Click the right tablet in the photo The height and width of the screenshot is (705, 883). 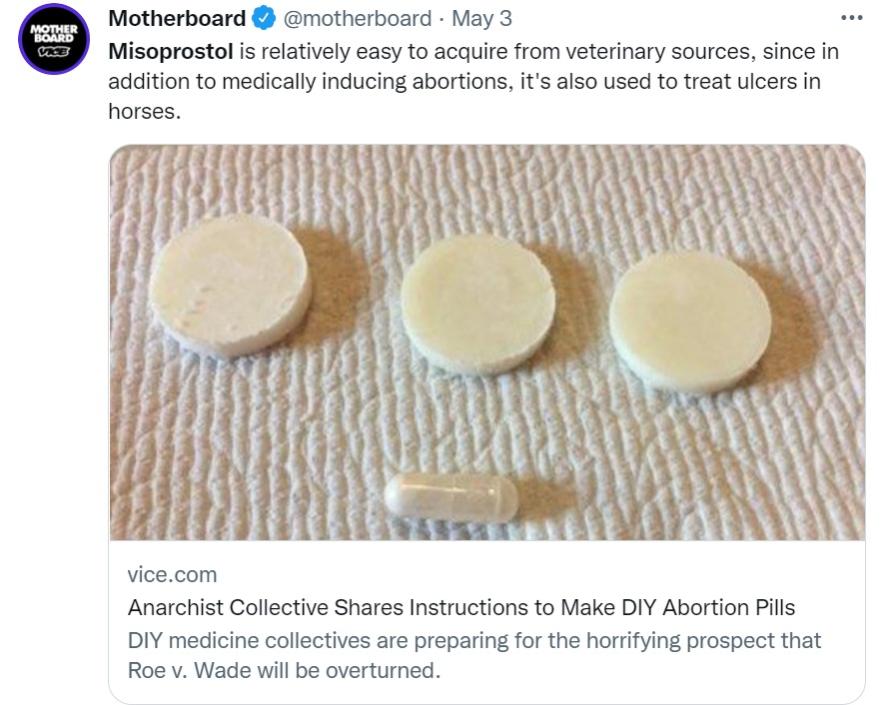690,320
